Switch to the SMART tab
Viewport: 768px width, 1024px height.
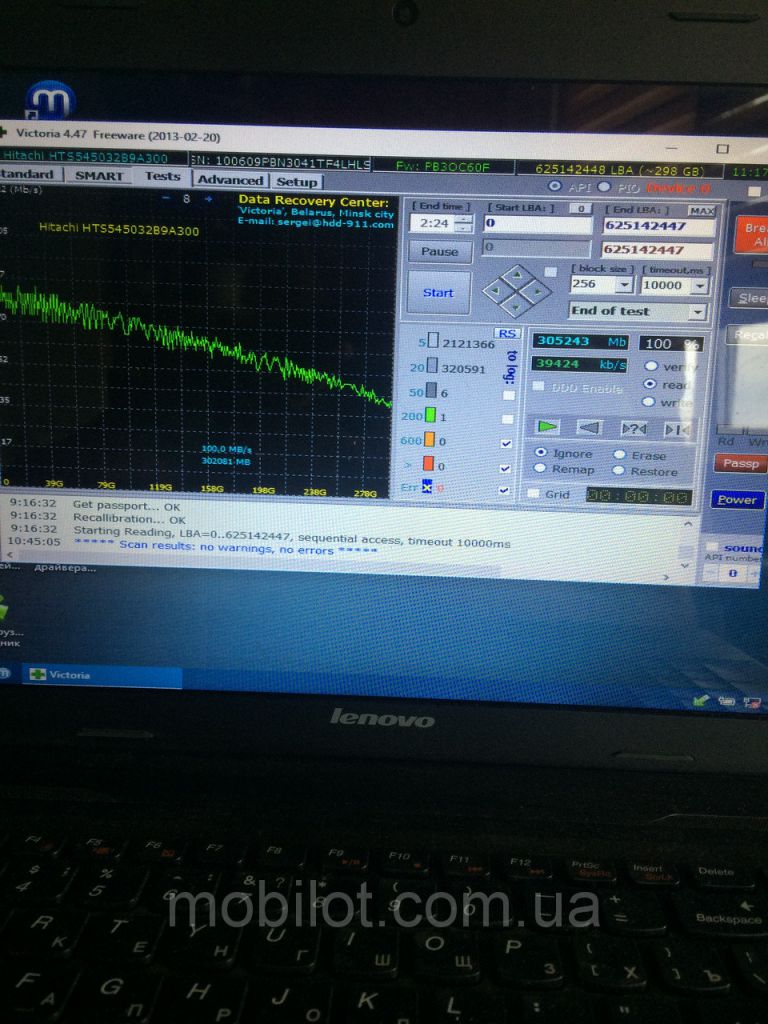[x=99, y=176]
